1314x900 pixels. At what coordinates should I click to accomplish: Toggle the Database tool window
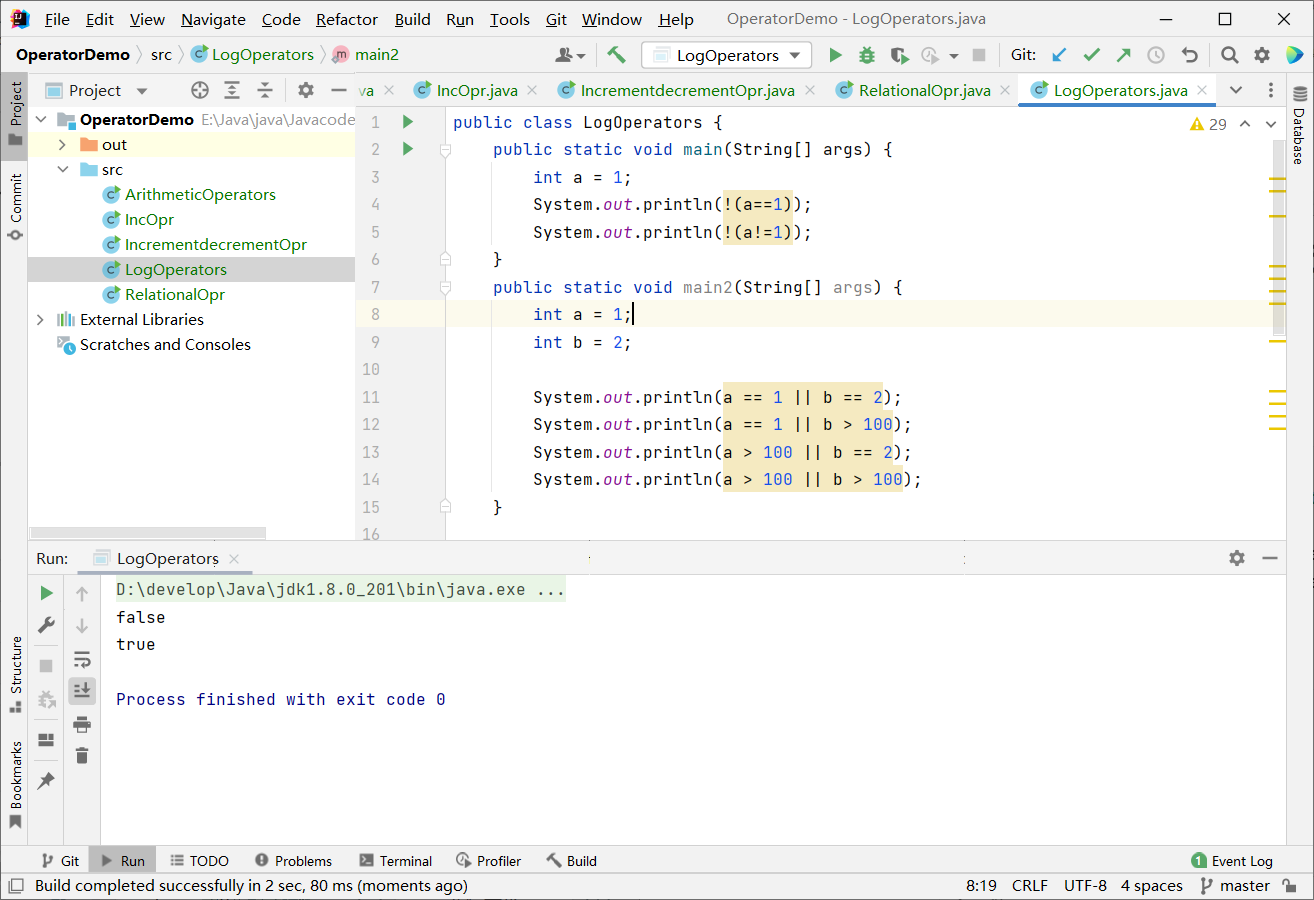pyautogui.click(x=1299, y=126)
